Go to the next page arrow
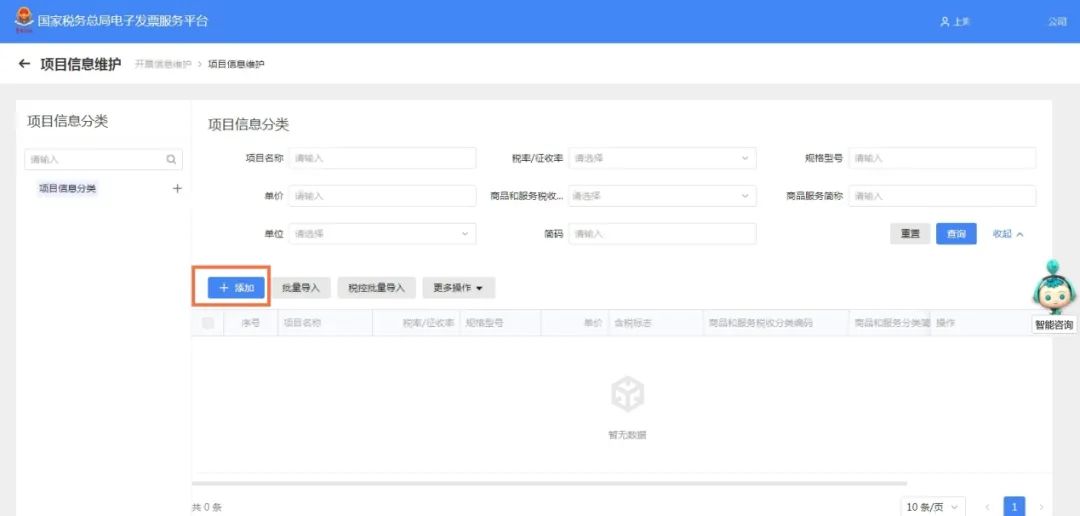This screenshot has height=516, width=1080. click(1042, 507)
